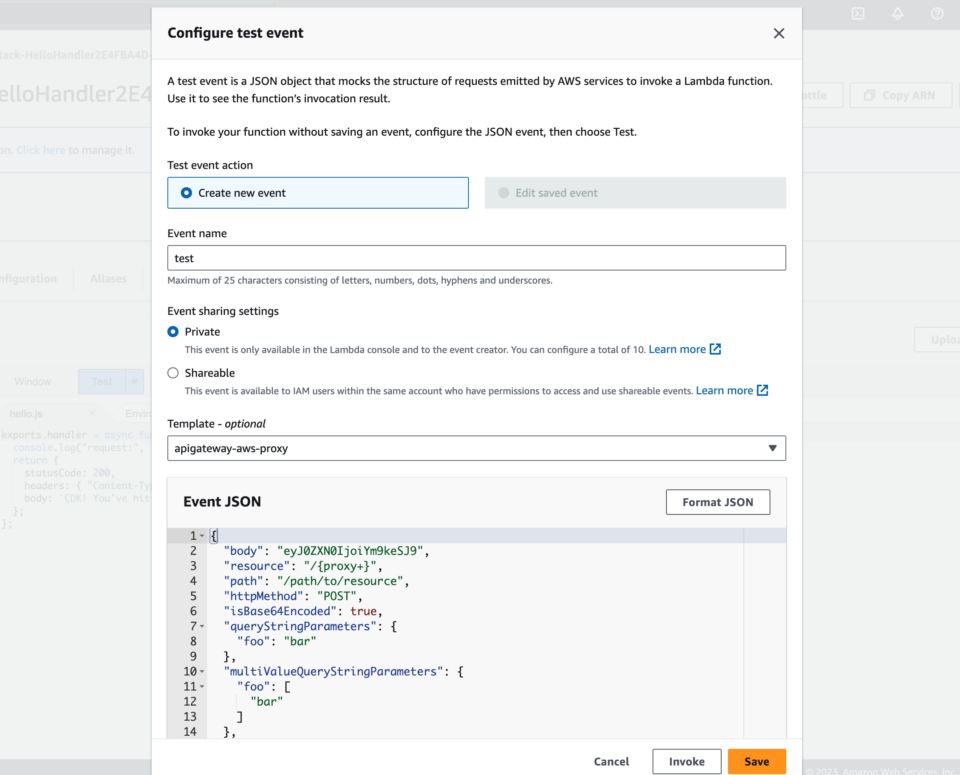This screenshot has width=960, height=775.
Task: Format JSON in the event editor
Action: (x=717, y=502)
